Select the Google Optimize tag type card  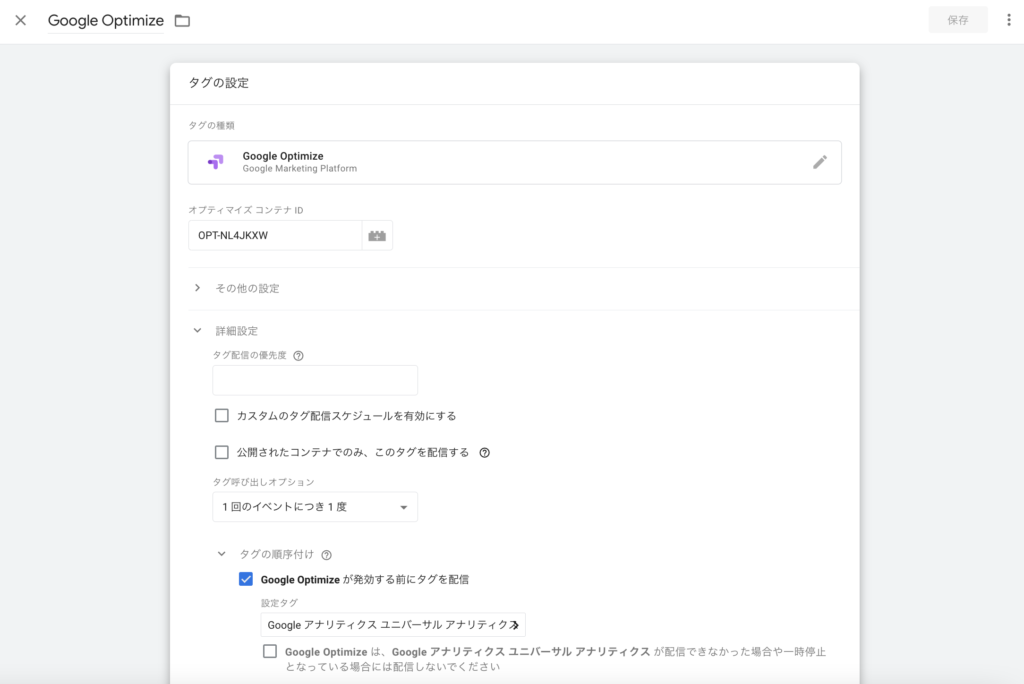(x=515, y=162)
